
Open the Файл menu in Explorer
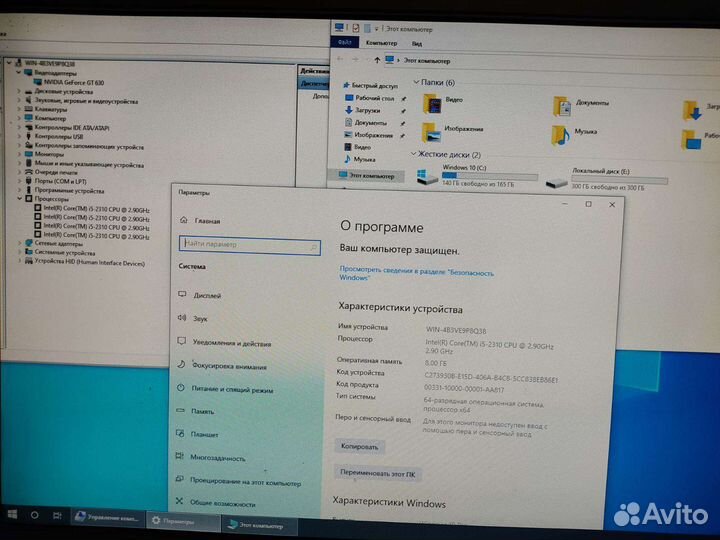pos(344,43)
